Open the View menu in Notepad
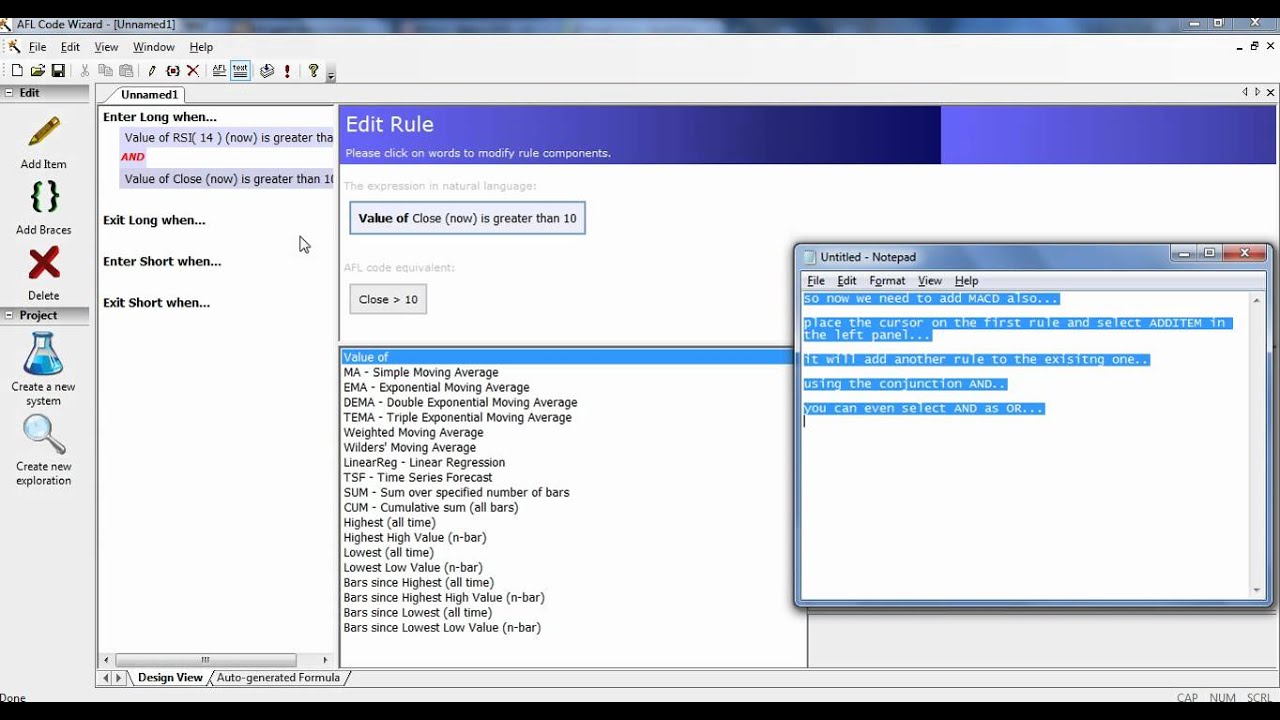This screenshot has height=720, width=1280. pos(930,281)
